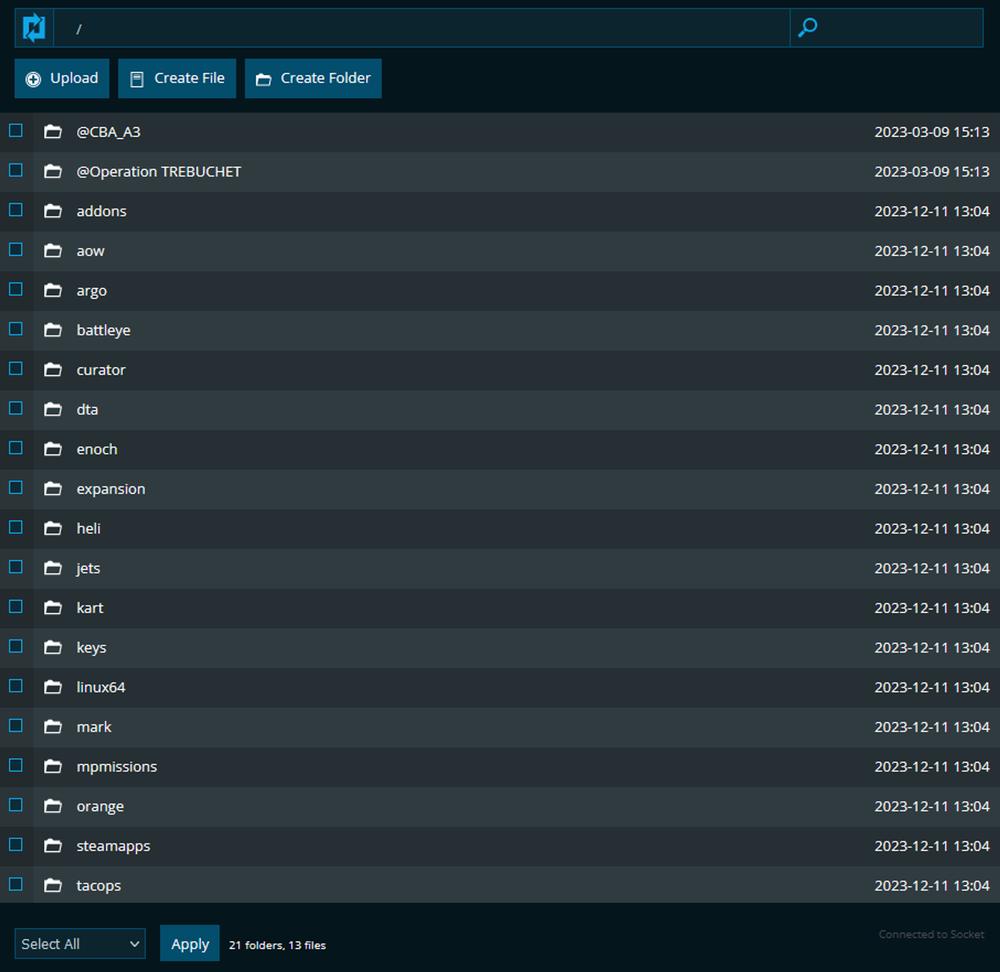Click the folder icon beside addons
This screenshot has width=1000, height=972.
(53, 210)
